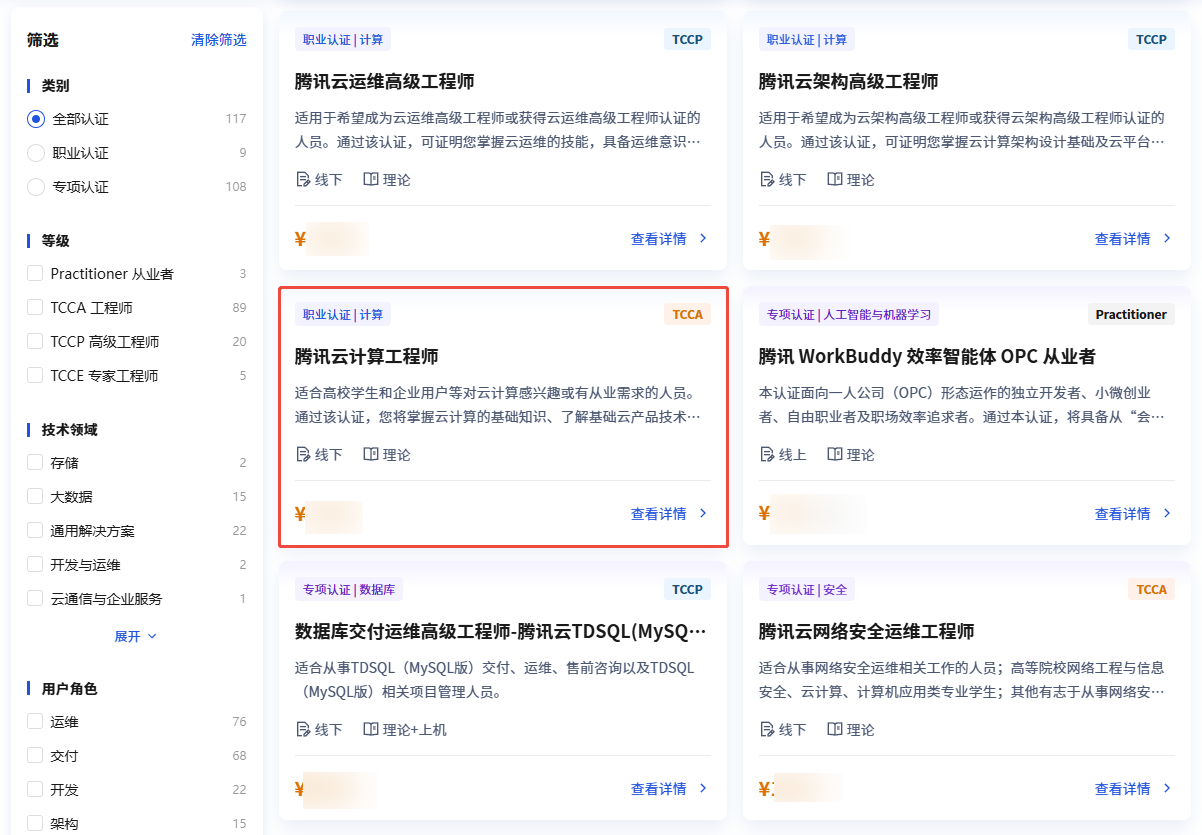The height and width of the screenshot is (835, 1202).
Task: Click 职业认证 | 计算 tag on 腾讯云架构高级工程师 card
Action: click(807, 40)
